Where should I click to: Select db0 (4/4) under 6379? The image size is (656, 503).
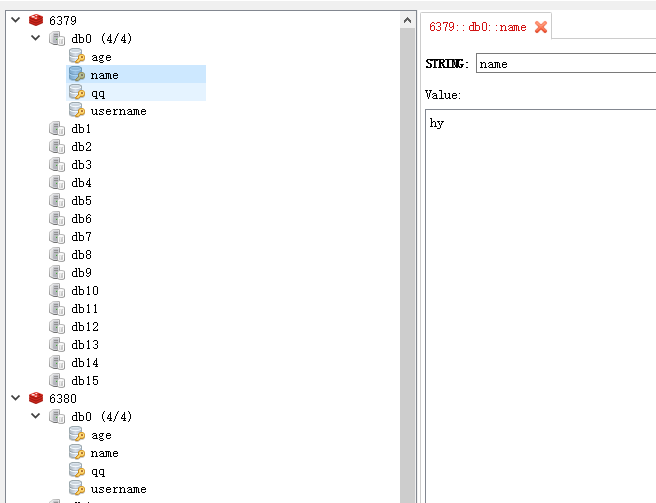point(102,38)
